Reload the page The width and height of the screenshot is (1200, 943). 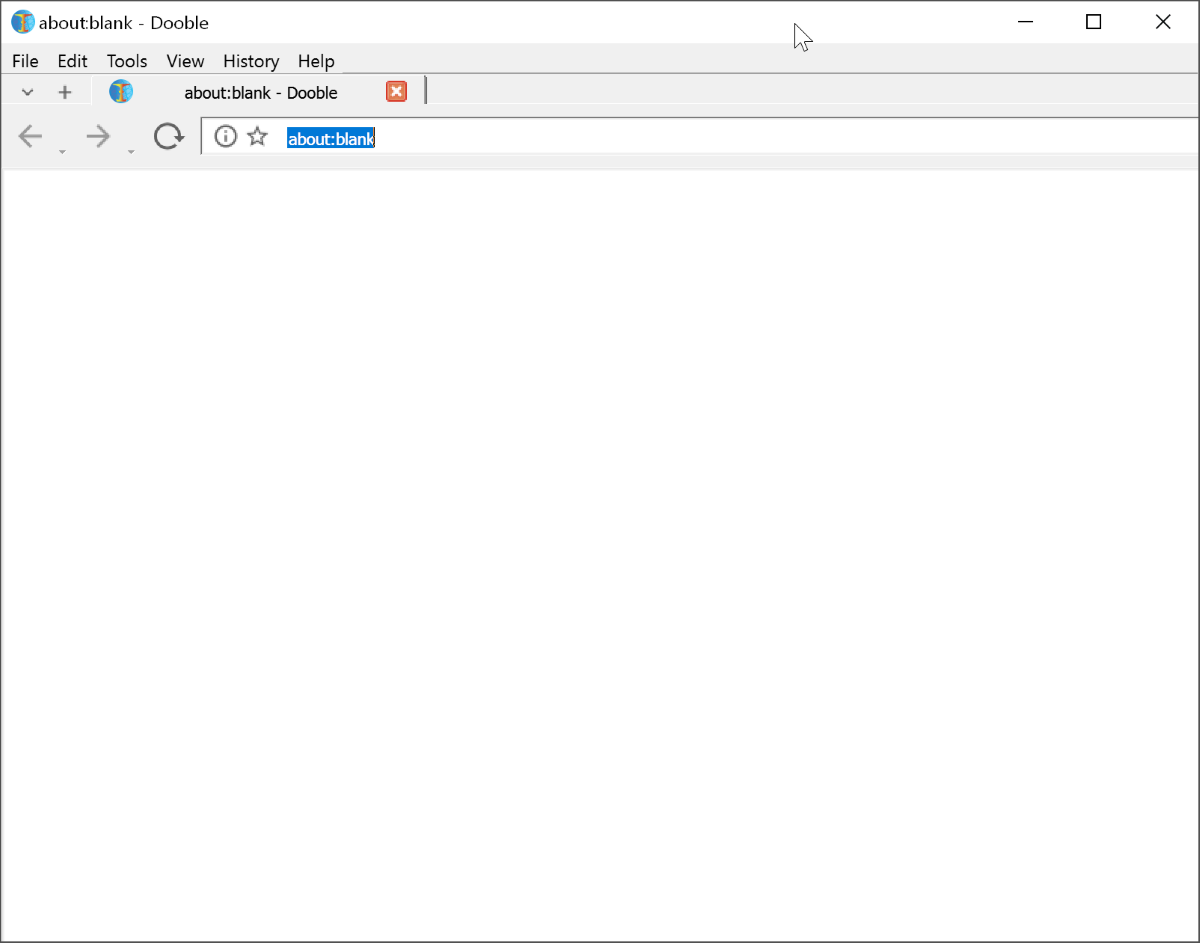click(169, 136)
